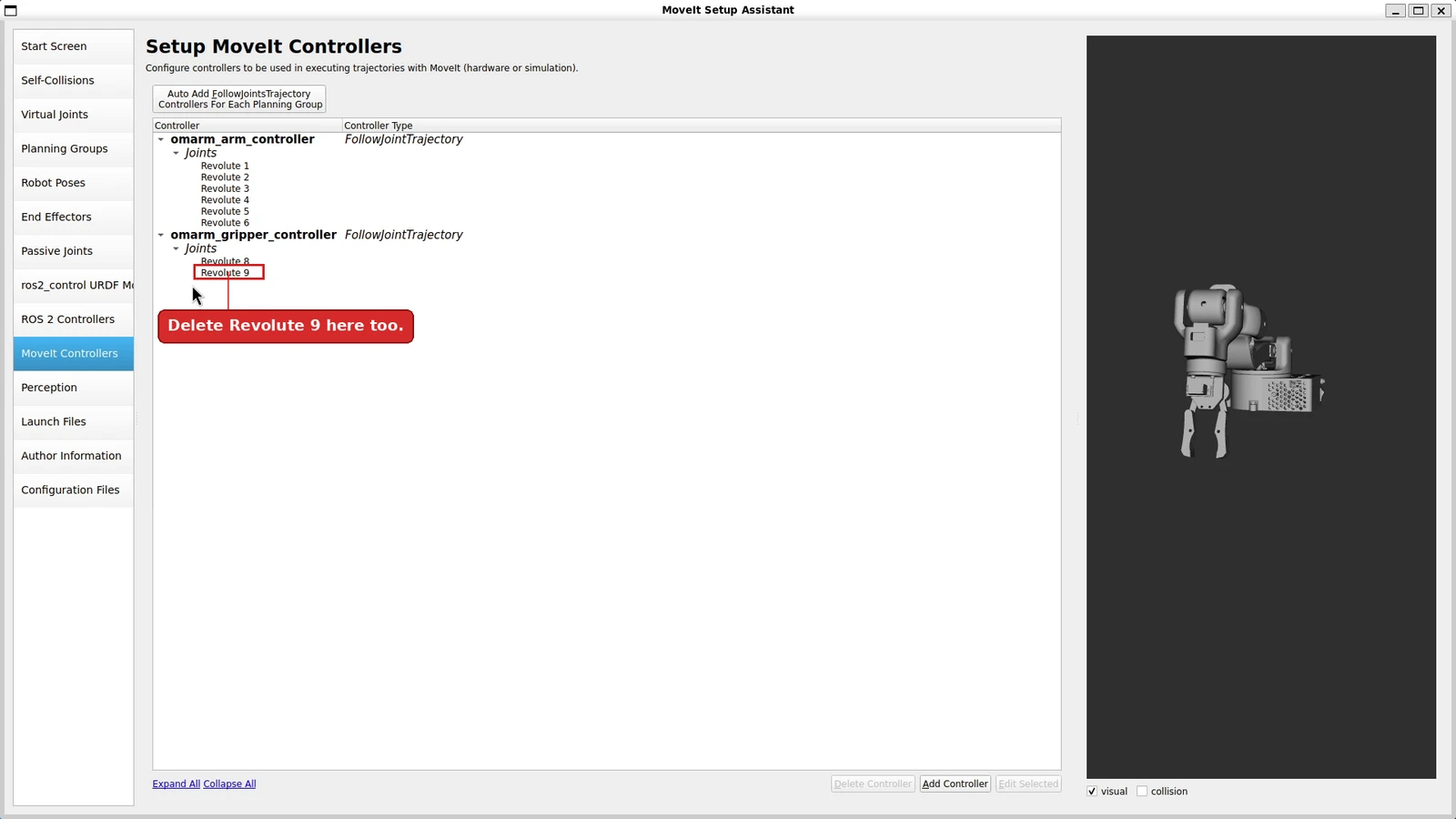
Task: Open Robot Poses page
Action: point(74,183)
